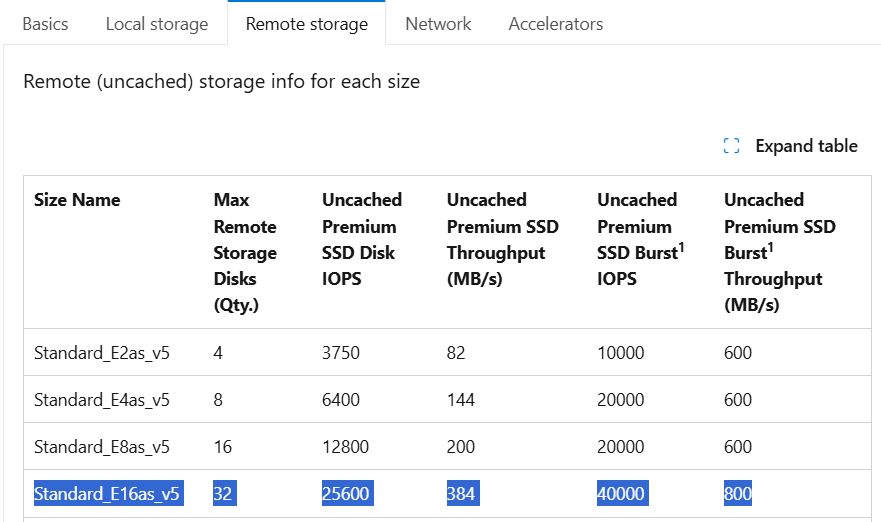This screenshot has width=881, height=522.
Task: Select the Remote storage tab
Action: click(x=307, y=24)
